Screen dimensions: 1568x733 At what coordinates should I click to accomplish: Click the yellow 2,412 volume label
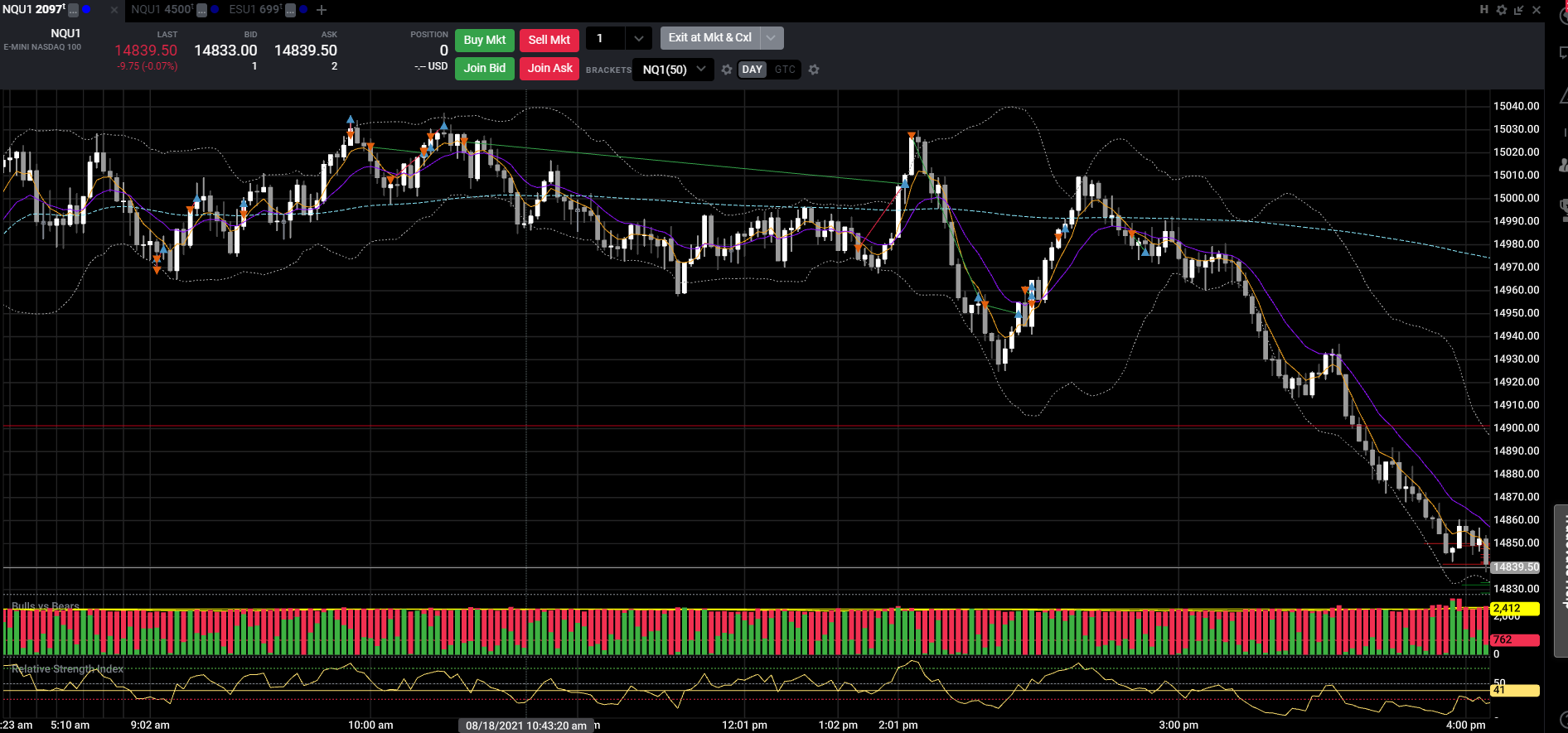(1515, 609)
